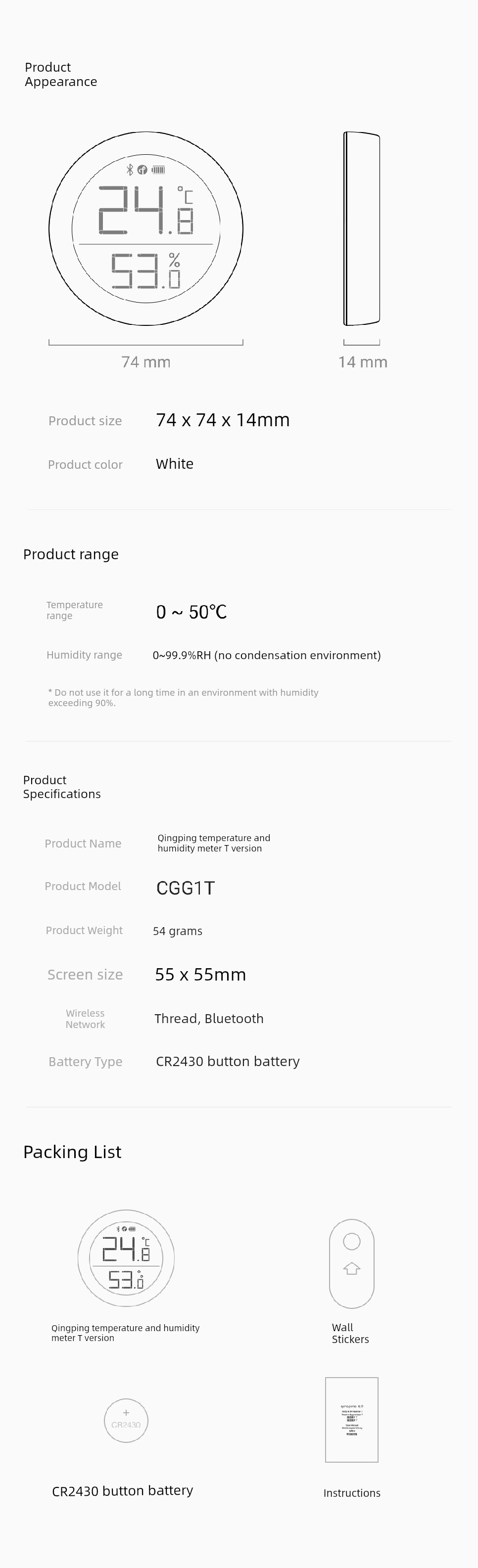Click the upward arrow on the wall sticker
Image resolution: width=478 pixels, height=1568 pixels.
point(352,1268)
